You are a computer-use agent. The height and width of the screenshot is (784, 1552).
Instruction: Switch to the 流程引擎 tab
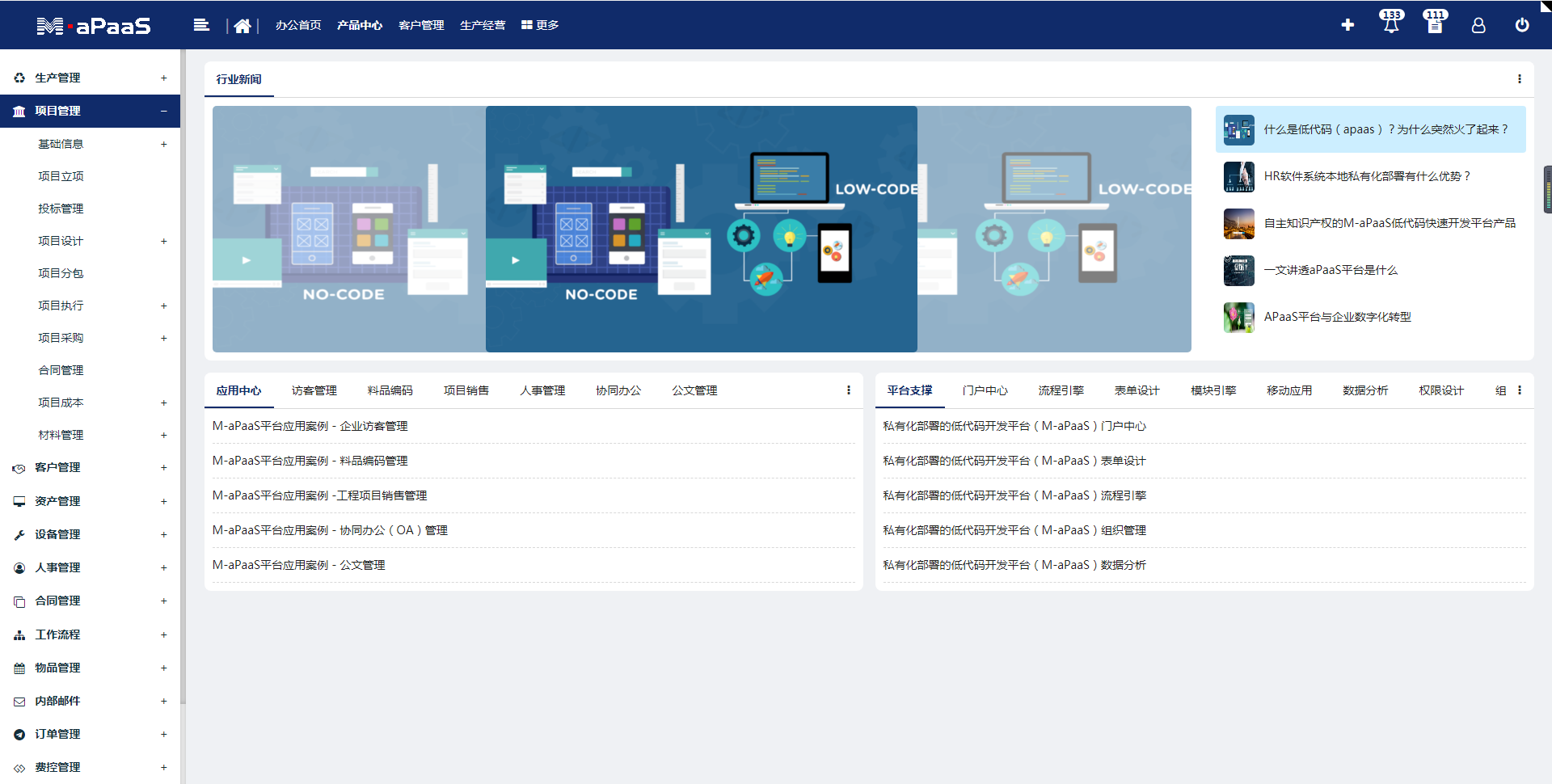pyautogui.click(x=1061, y=390)
